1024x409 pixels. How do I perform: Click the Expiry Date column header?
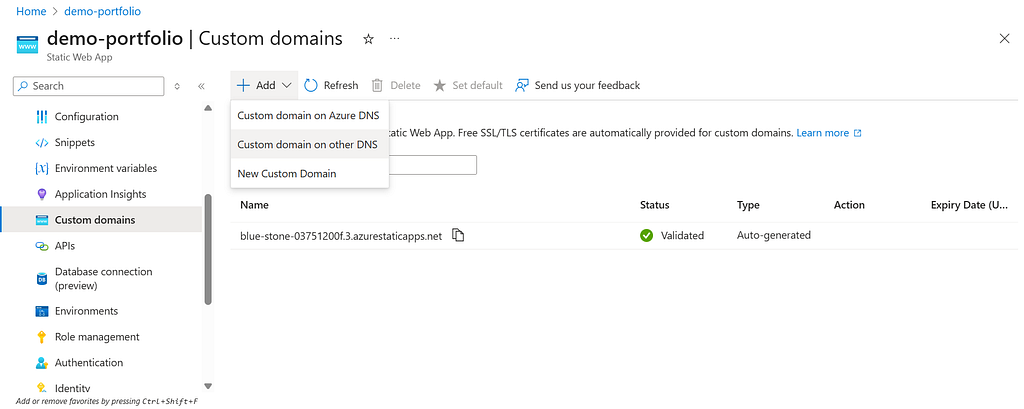tap(969, 204)
